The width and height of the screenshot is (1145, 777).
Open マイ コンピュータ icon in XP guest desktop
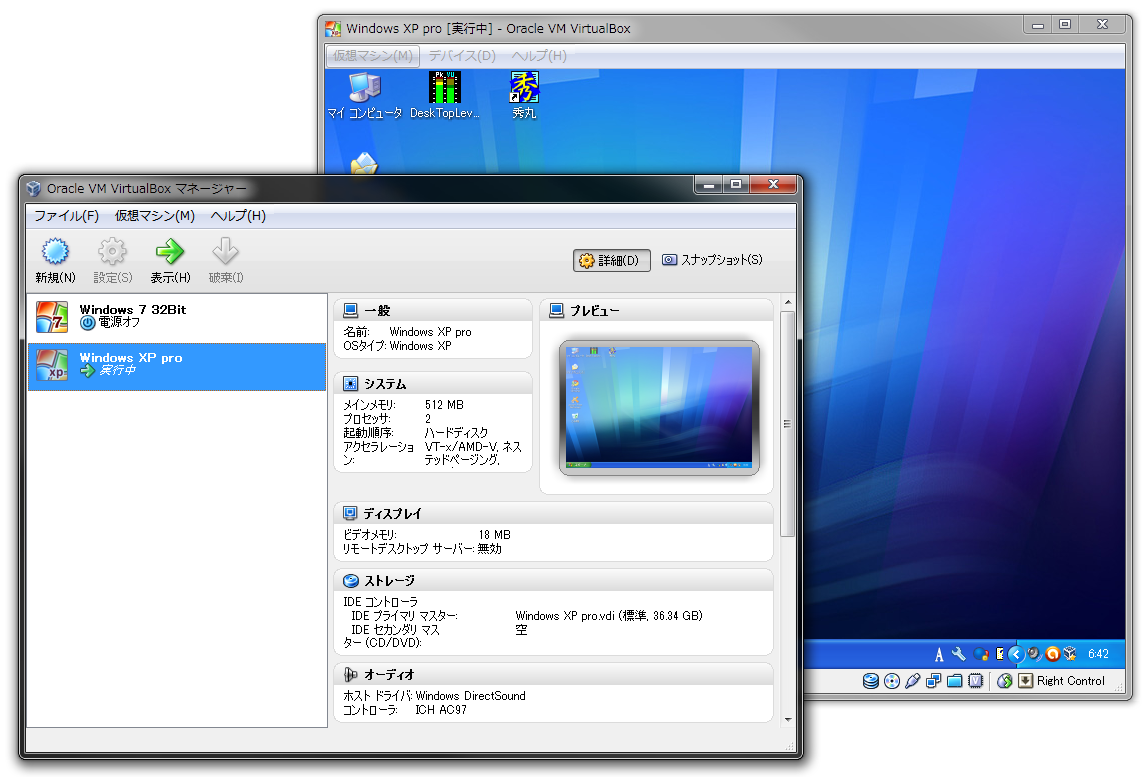tap(364, 96)
